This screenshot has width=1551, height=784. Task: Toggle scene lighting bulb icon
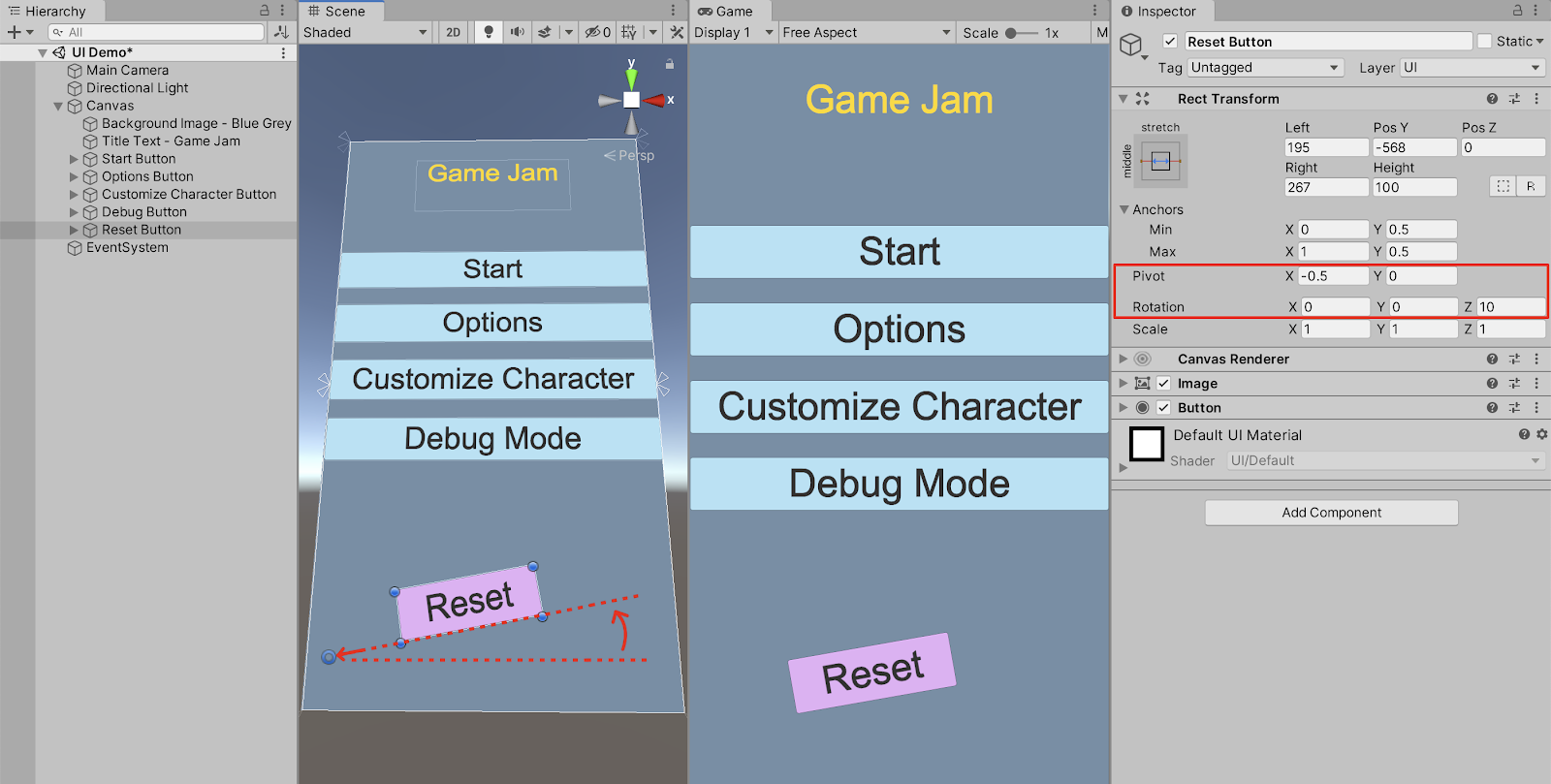(489, 32)
